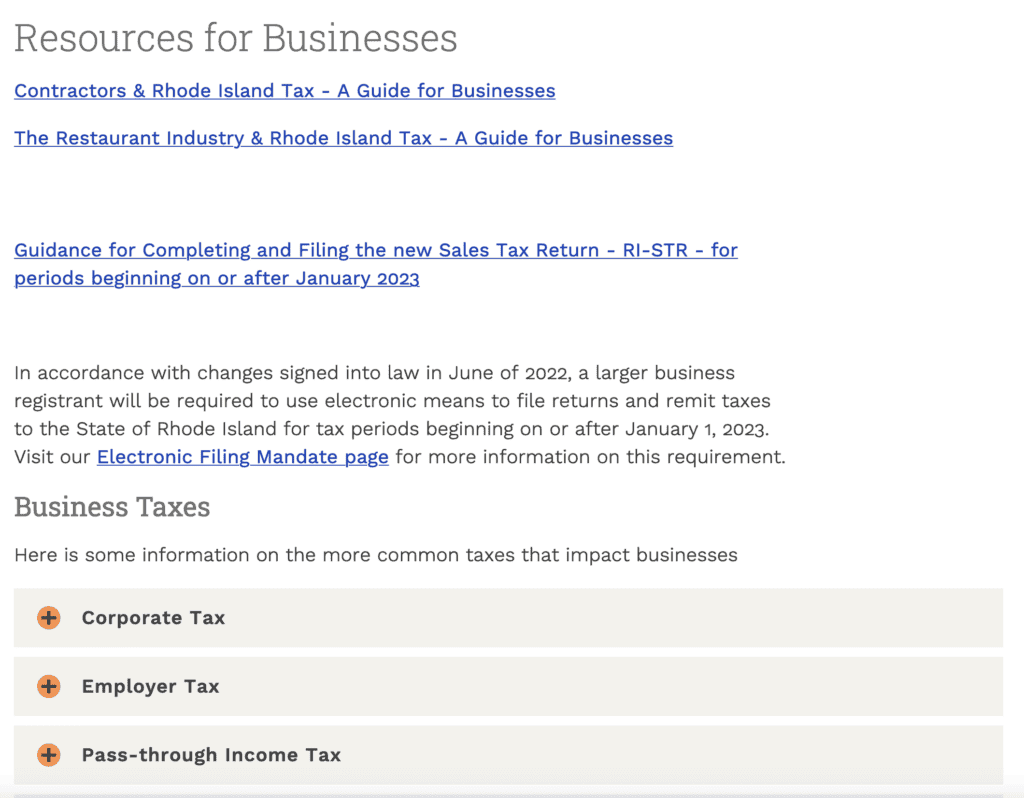1024x798 pixels.
Task: Visit the Electronic Filing Mandate page
Action: [242, 457]
